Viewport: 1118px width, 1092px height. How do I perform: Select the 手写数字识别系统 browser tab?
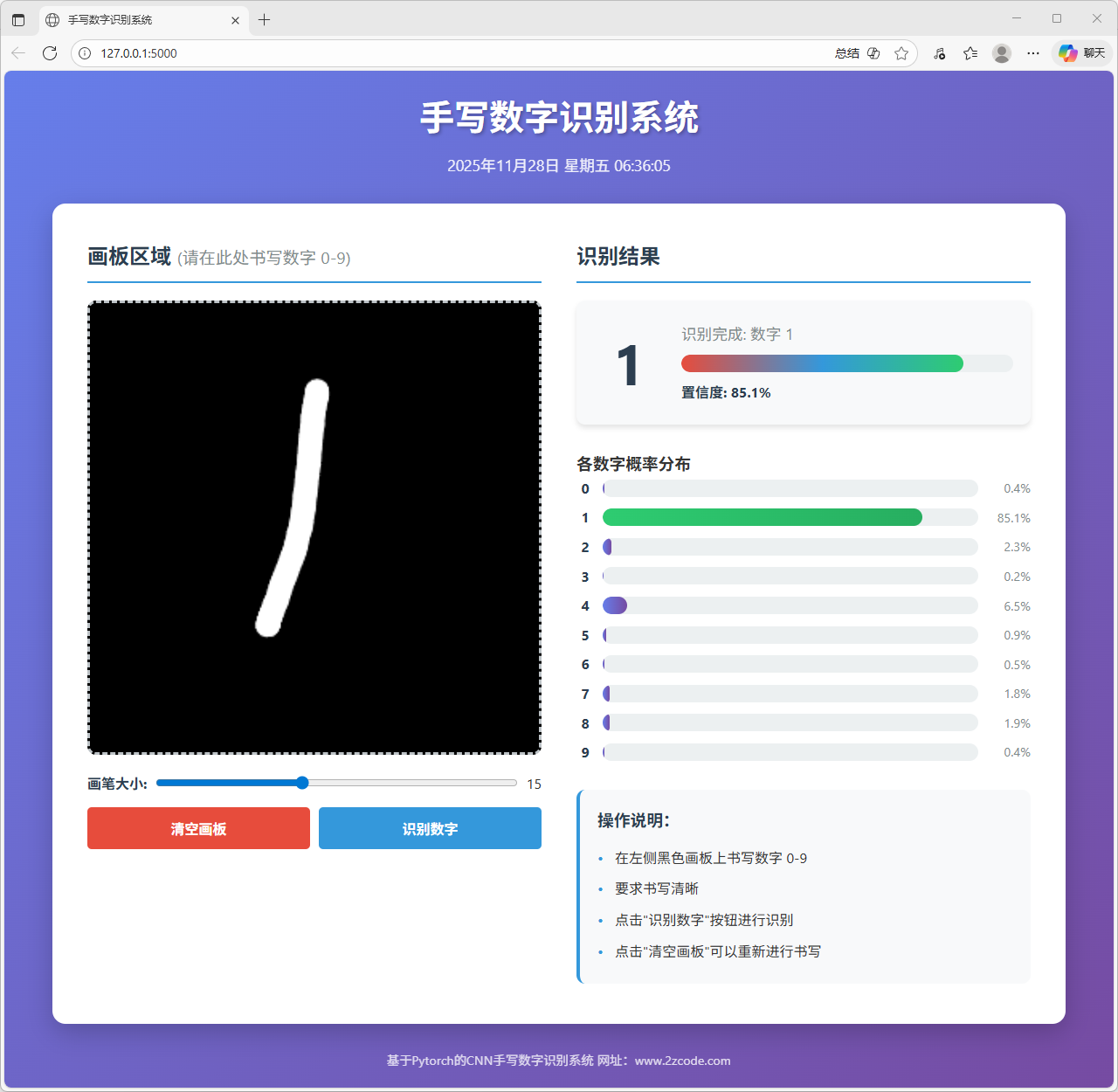click(131, 19)
